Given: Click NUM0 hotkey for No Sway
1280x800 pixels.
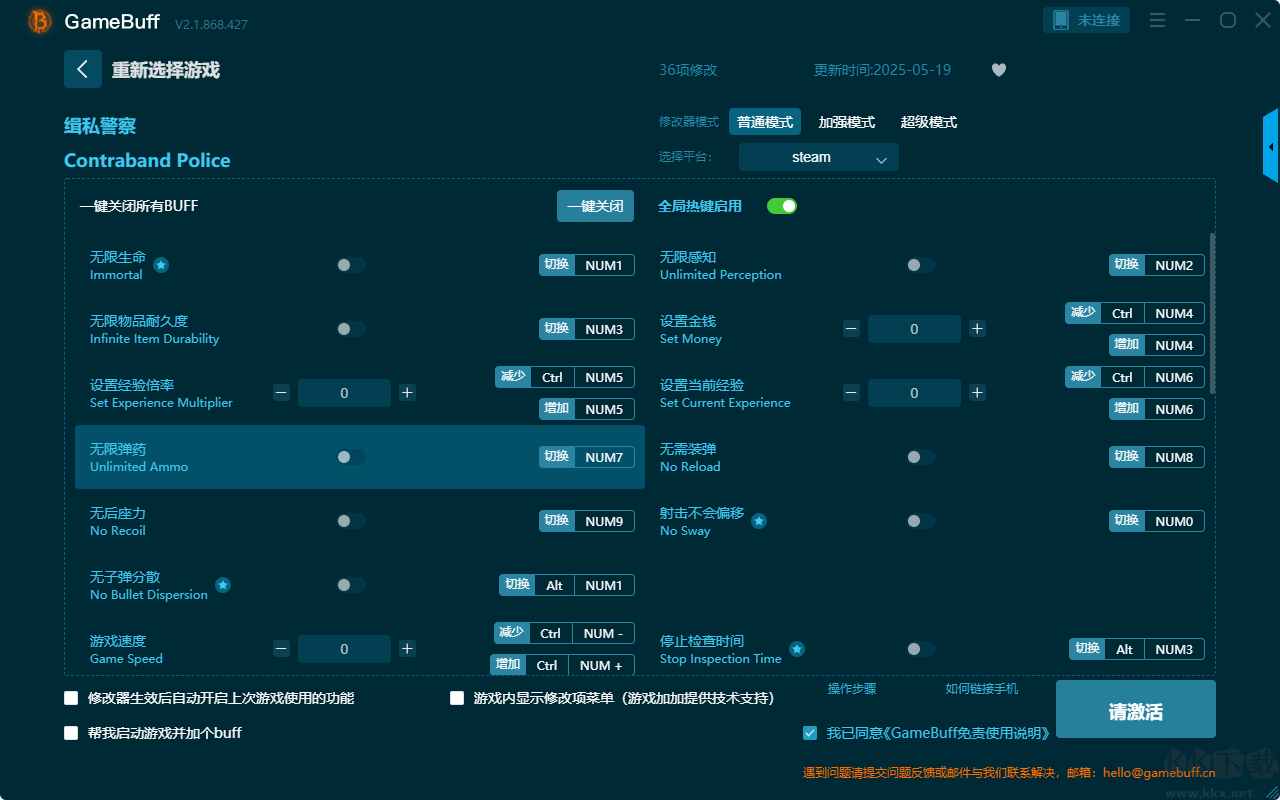Looking at the screenshot, I should point(1157,521).
